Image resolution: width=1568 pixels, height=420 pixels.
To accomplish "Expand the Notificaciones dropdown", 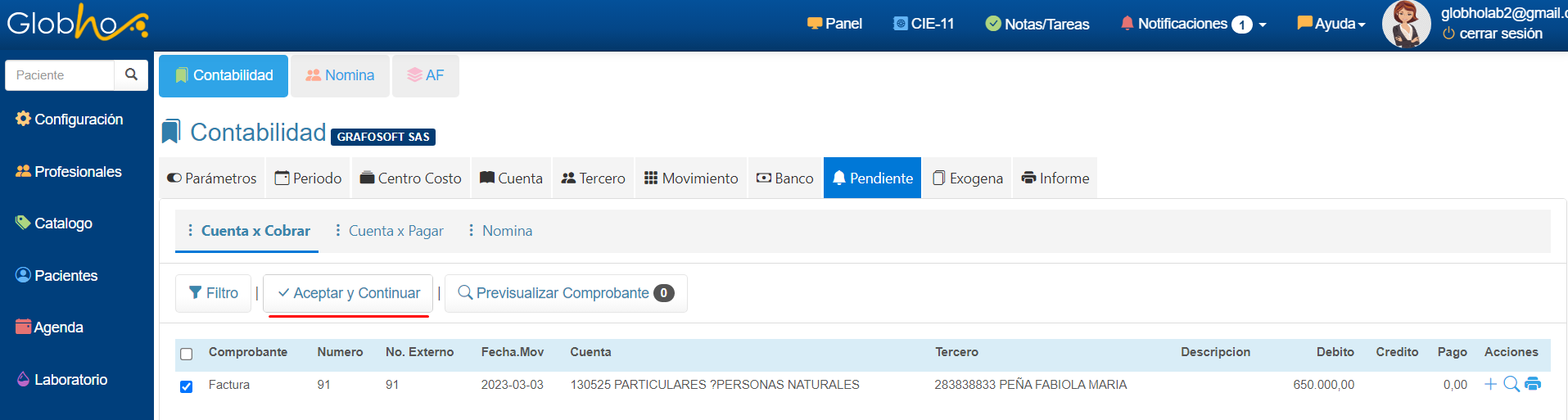I will pyautogui.click(x=1194, y=24).
